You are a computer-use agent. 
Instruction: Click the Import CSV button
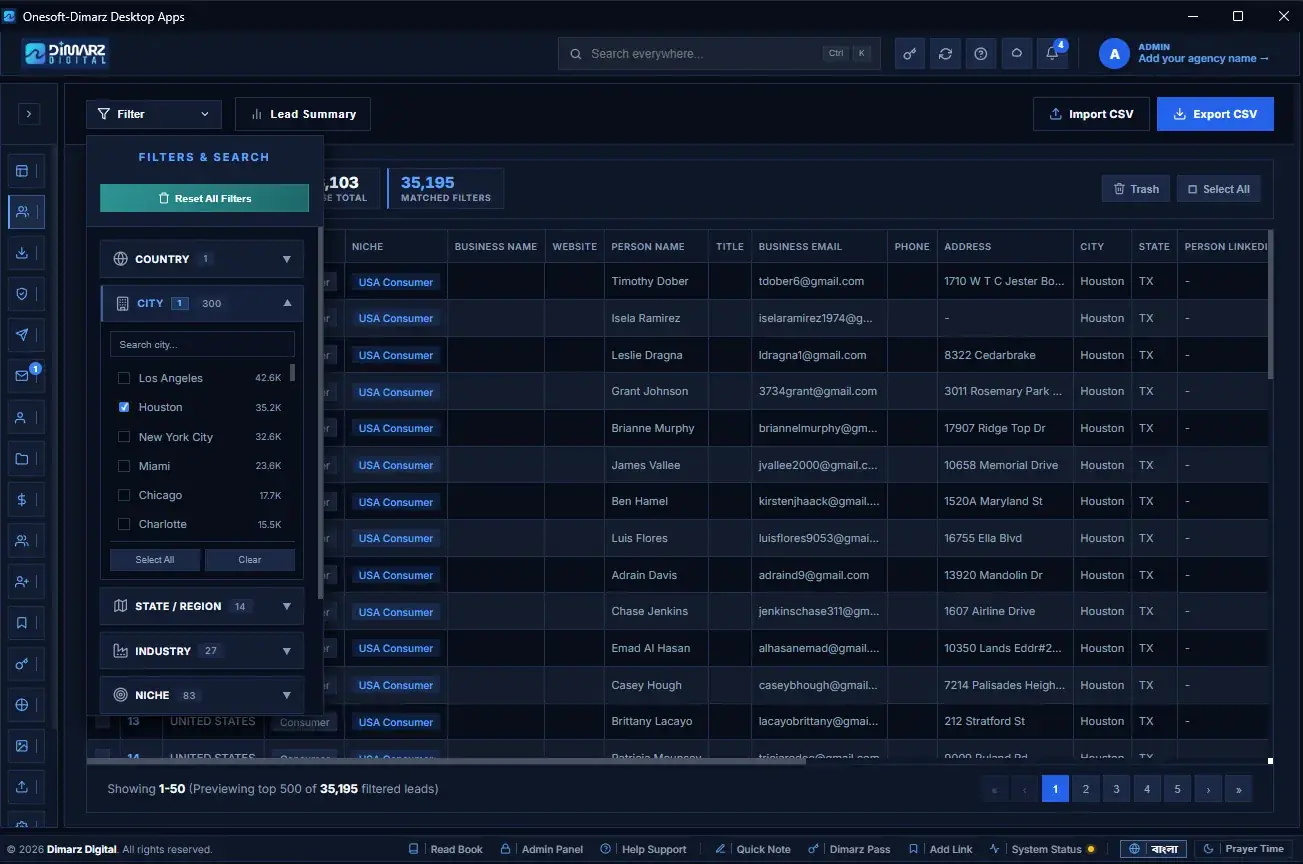pos(1091,114)
